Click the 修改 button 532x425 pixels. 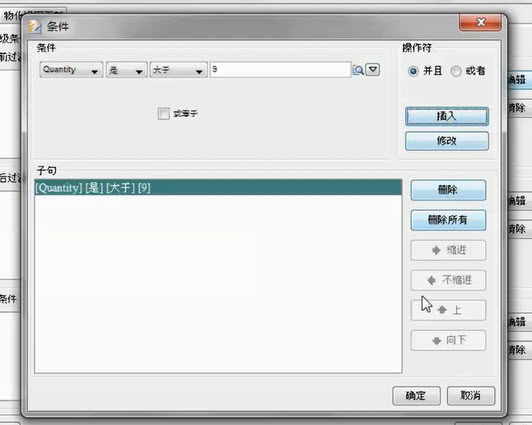(x=447, y=141)
